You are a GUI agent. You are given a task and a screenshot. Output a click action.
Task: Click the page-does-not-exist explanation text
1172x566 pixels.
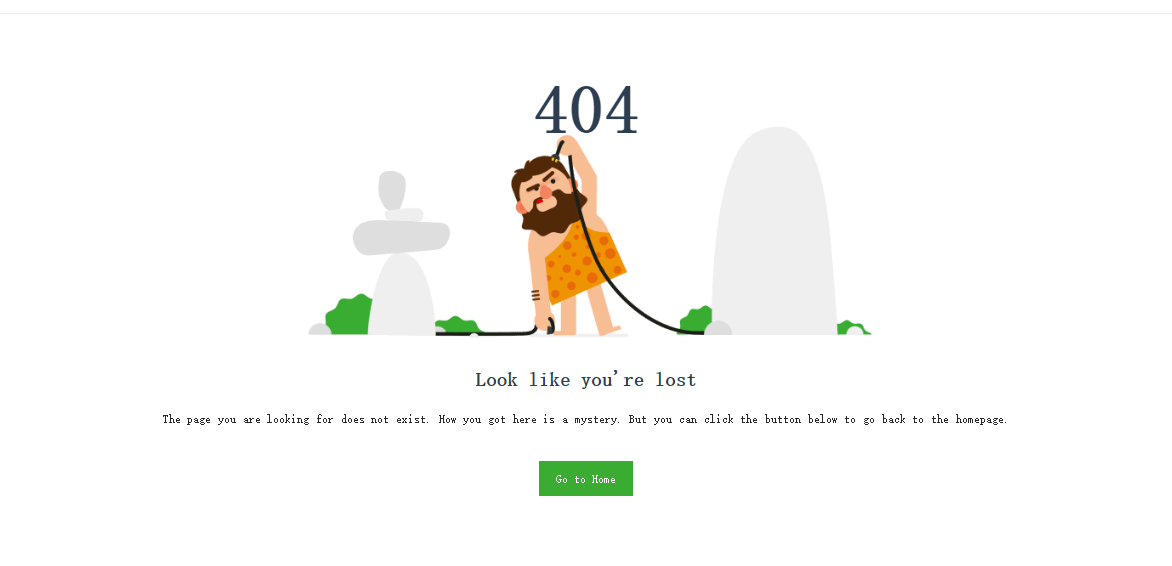coord(585,419)
